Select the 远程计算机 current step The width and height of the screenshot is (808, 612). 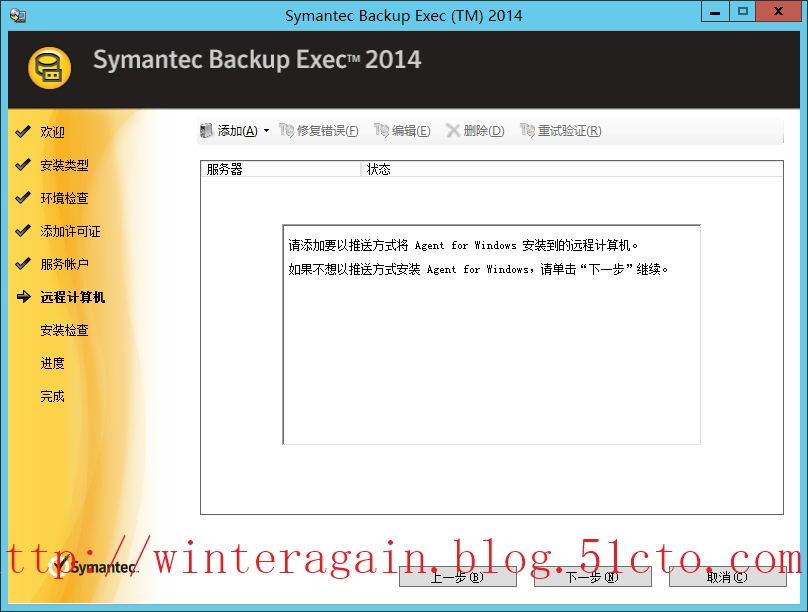(73, 297)
